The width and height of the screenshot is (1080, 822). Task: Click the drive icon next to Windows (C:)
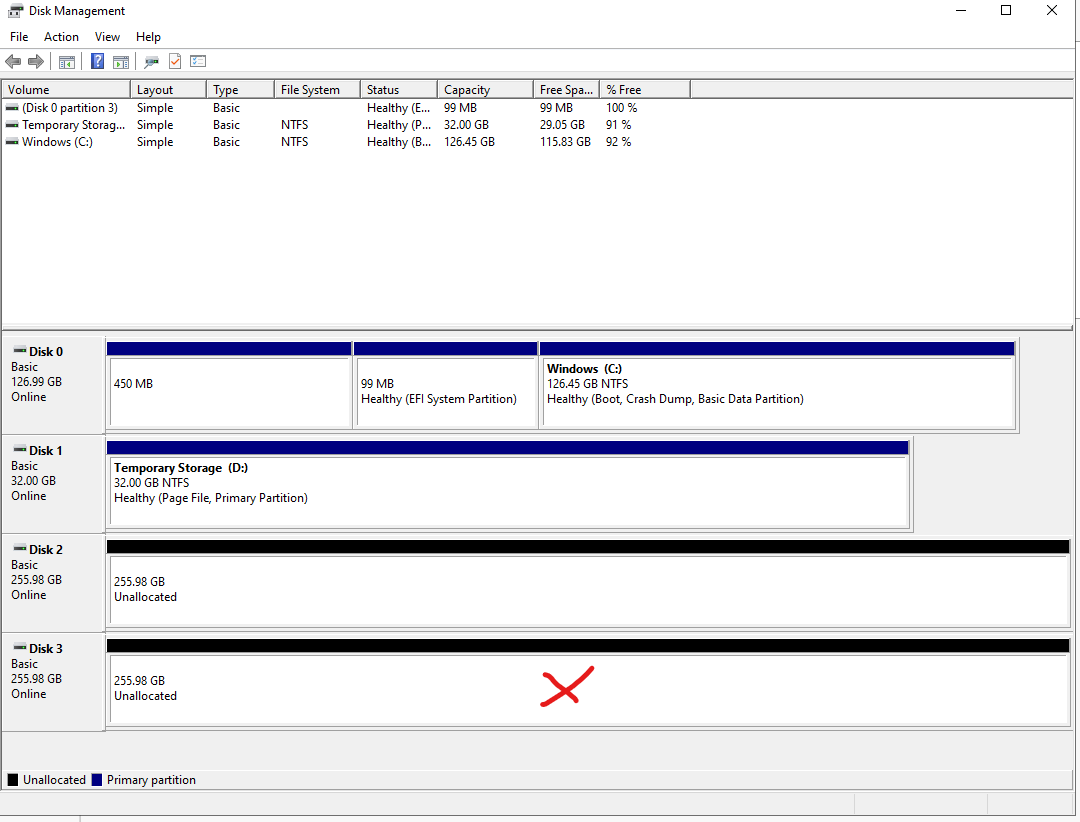[10, 141]
